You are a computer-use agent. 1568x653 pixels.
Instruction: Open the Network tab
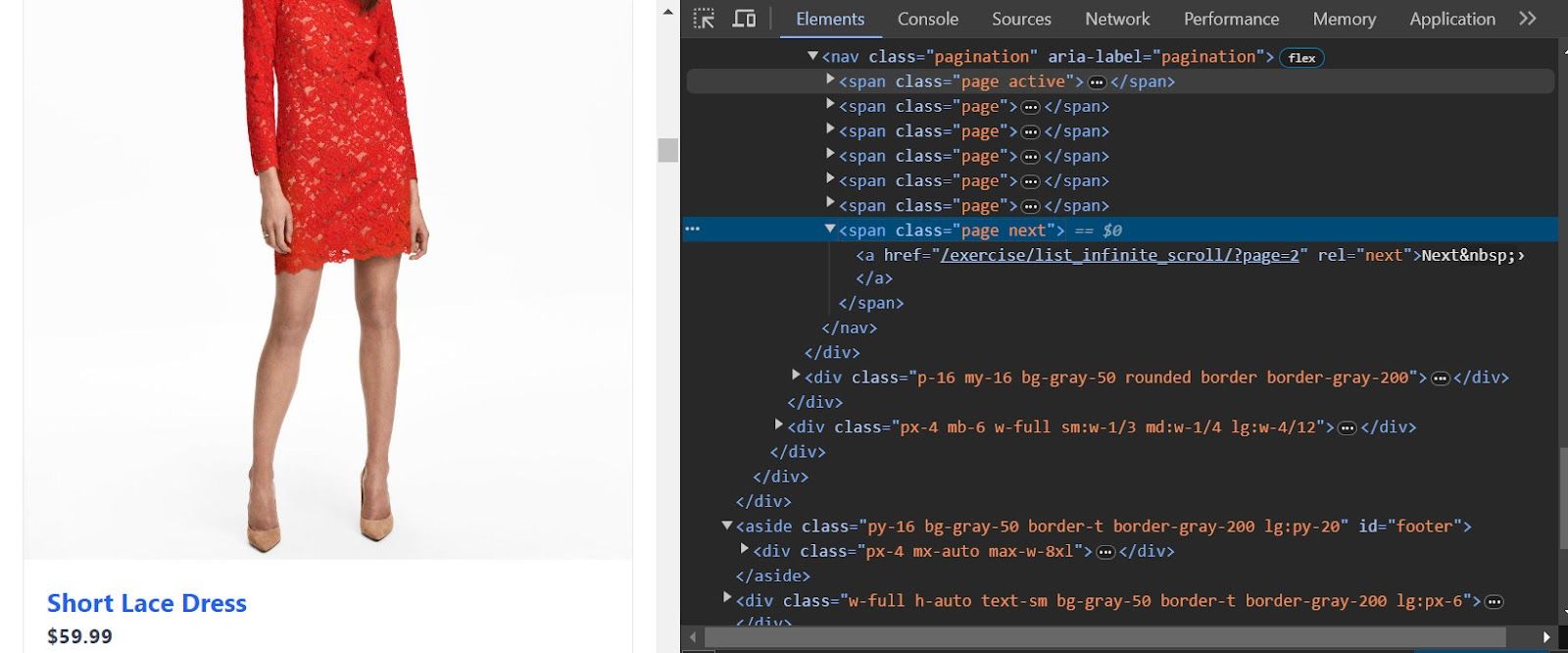coord(1117,19)
